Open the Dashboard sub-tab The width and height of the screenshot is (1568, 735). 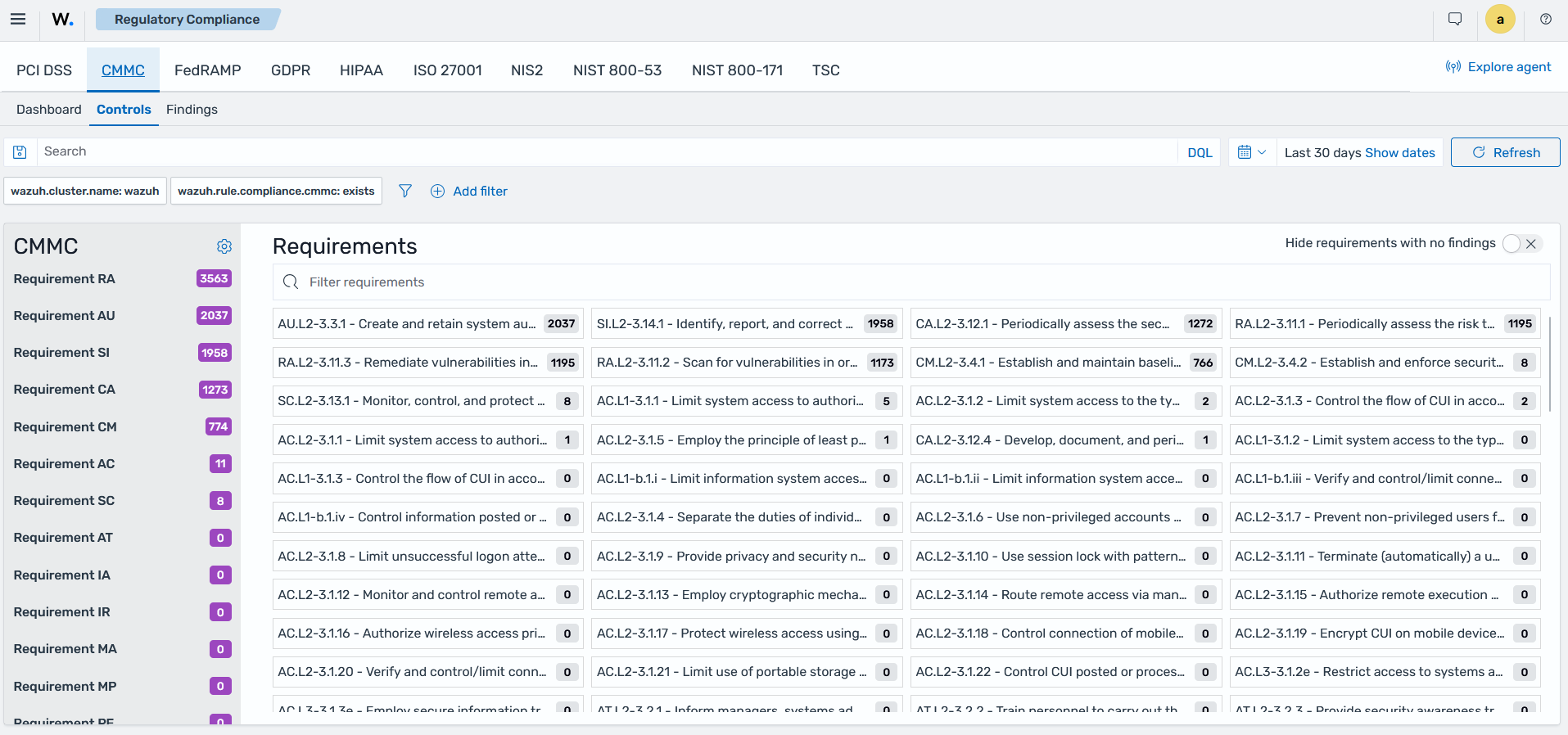click(x=49, y=110)
